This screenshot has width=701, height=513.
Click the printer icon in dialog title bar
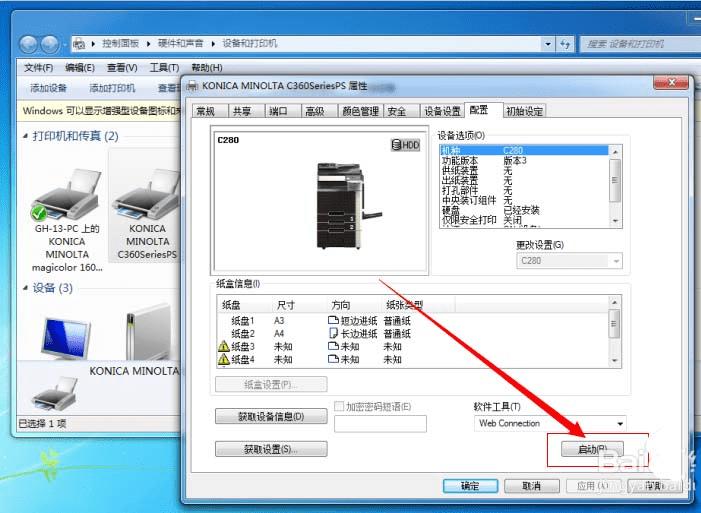click(192, 85)
